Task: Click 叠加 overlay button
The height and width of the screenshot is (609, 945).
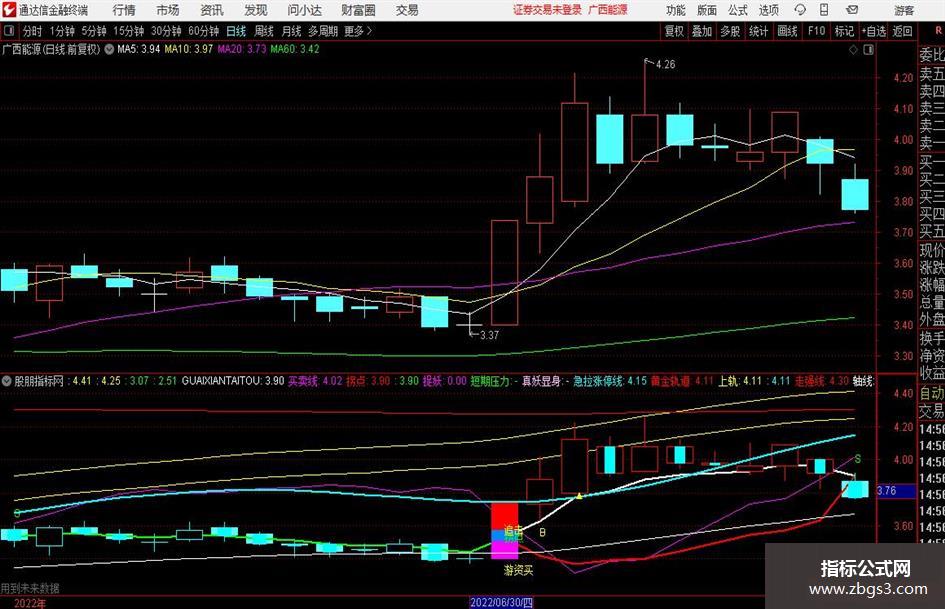Action: [702, 31]
